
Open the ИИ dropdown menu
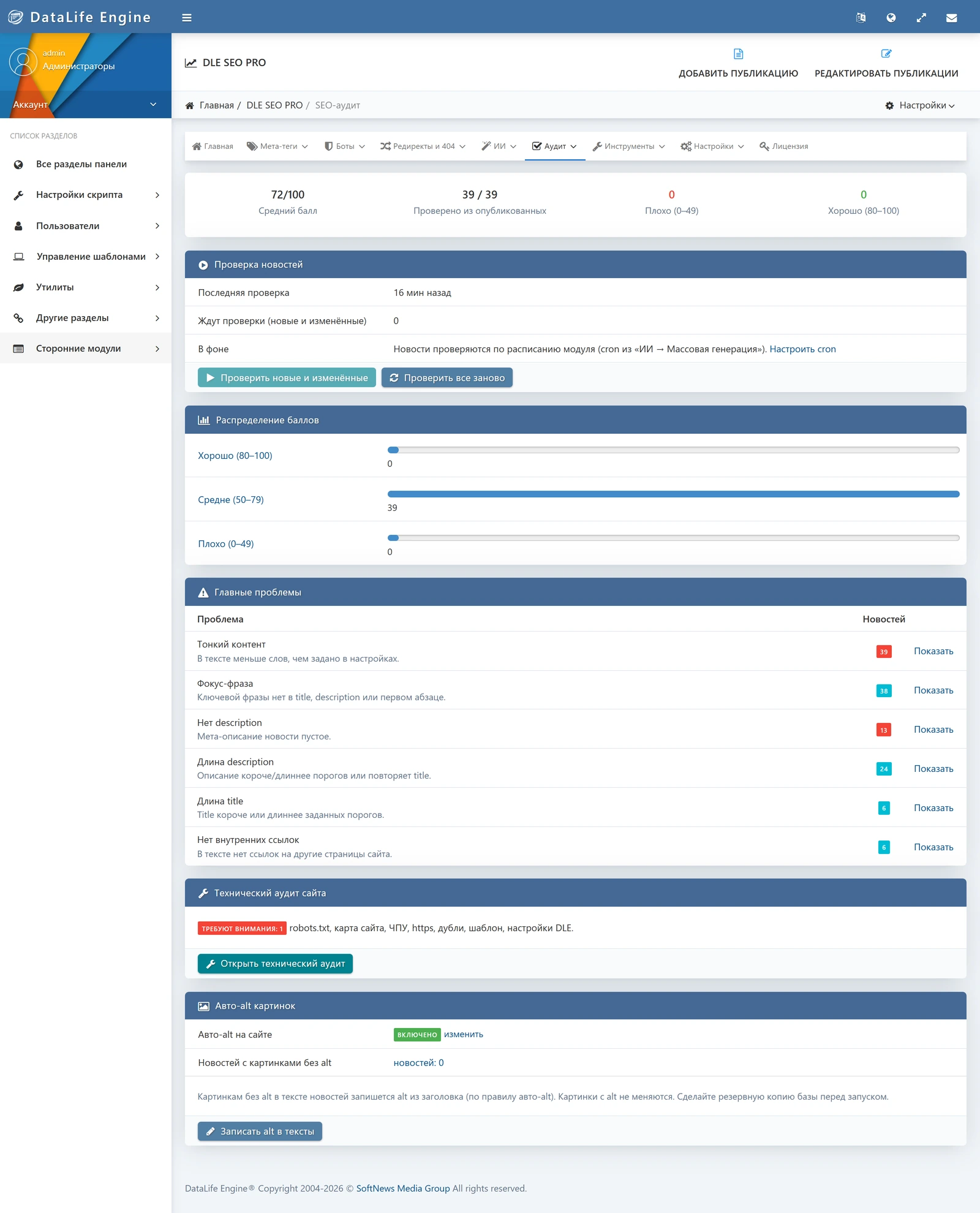pyautogui.click(x=499, y=146)
